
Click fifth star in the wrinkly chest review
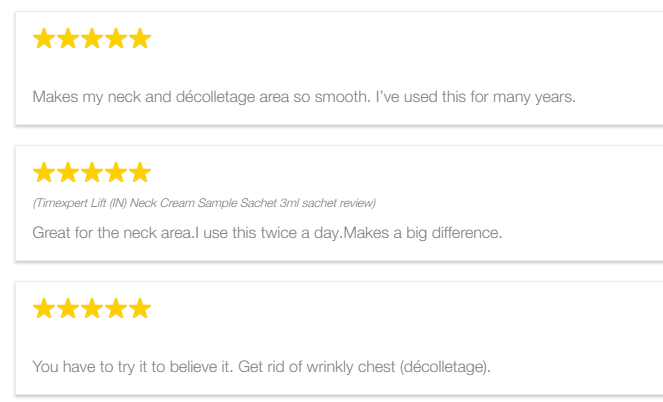[140, 308]
